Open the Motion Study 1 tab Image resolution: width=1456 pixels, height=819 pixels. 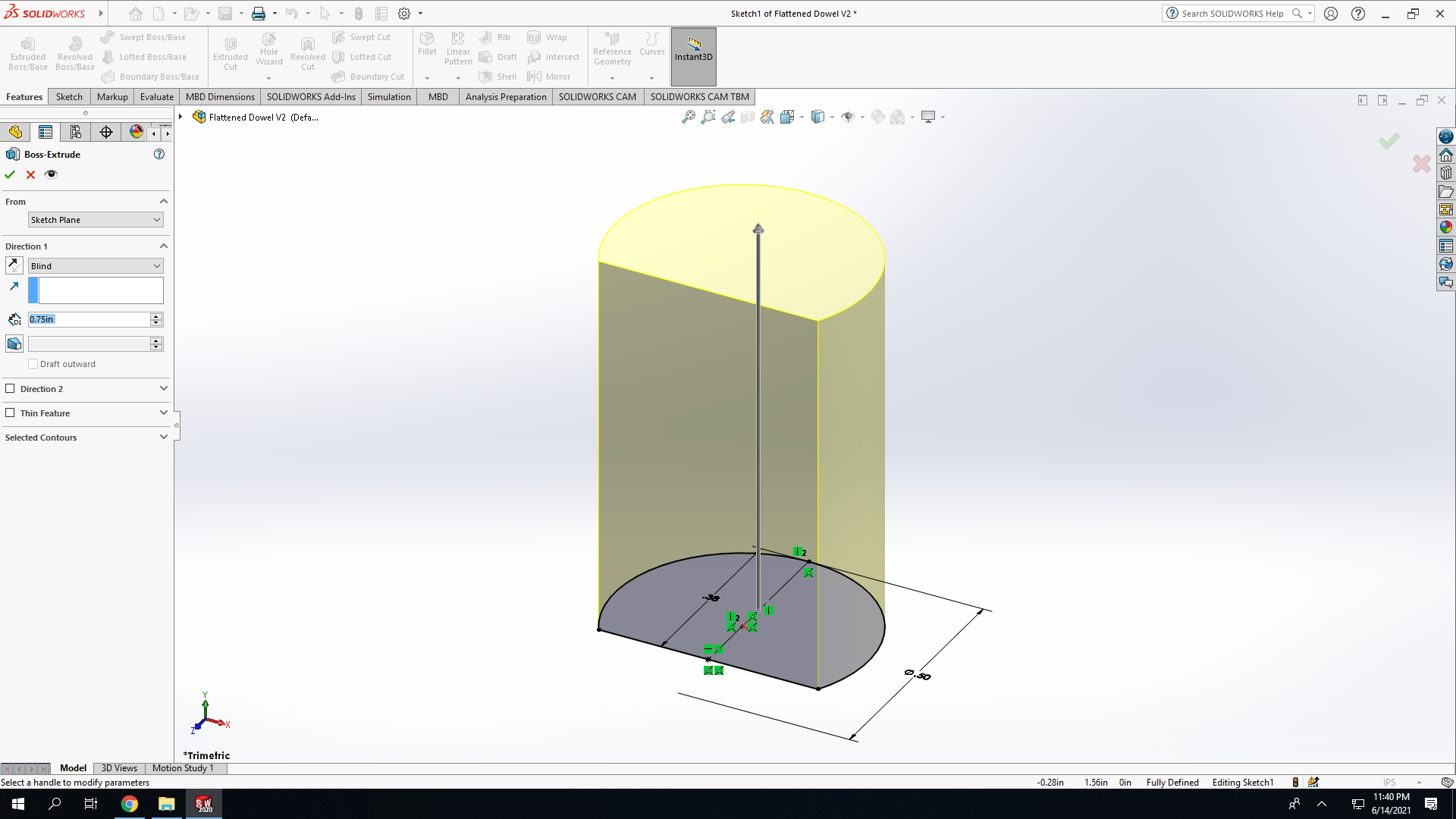[x=183, y=768]
